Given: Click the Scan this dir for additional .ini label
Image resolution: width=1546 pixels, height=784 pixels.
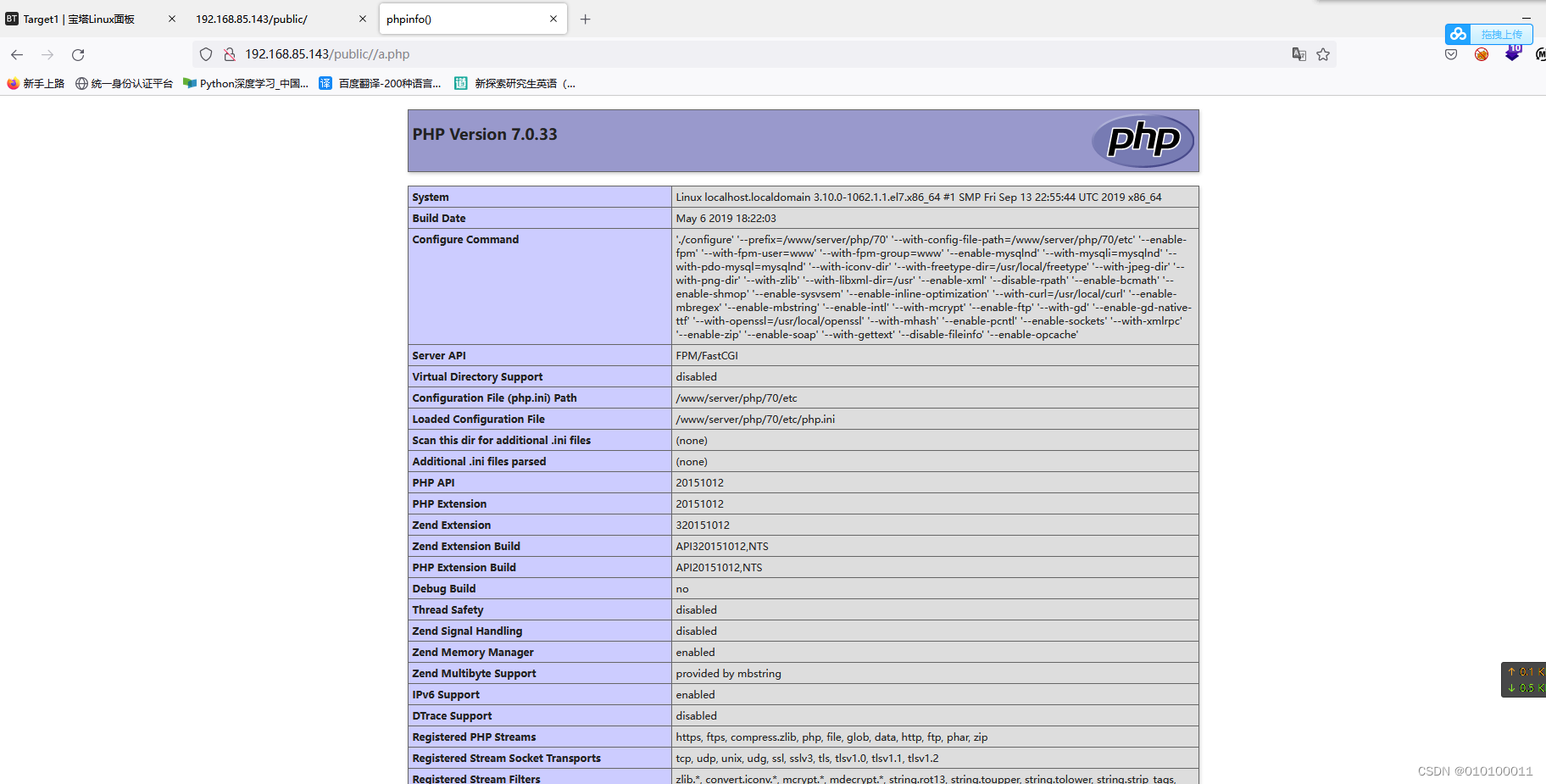Looking at the screenshot, I should point(502,441).
